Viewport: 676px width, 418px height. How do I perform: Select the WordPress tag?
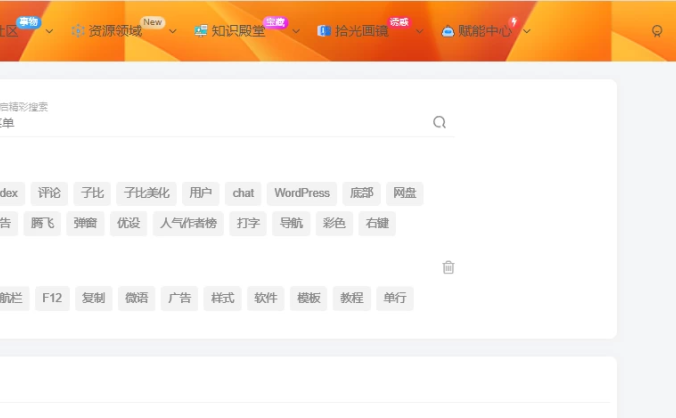pos(302,193)
